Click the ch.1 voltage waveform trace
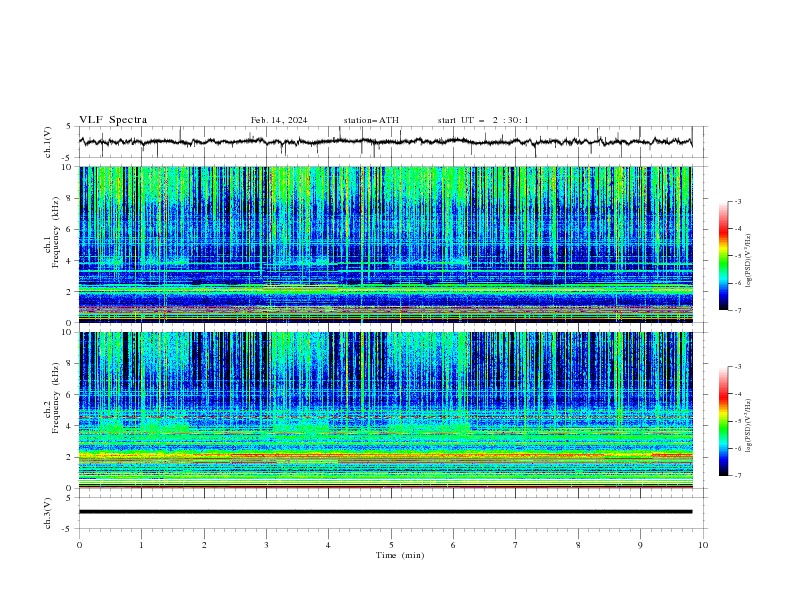 [385, 142]
